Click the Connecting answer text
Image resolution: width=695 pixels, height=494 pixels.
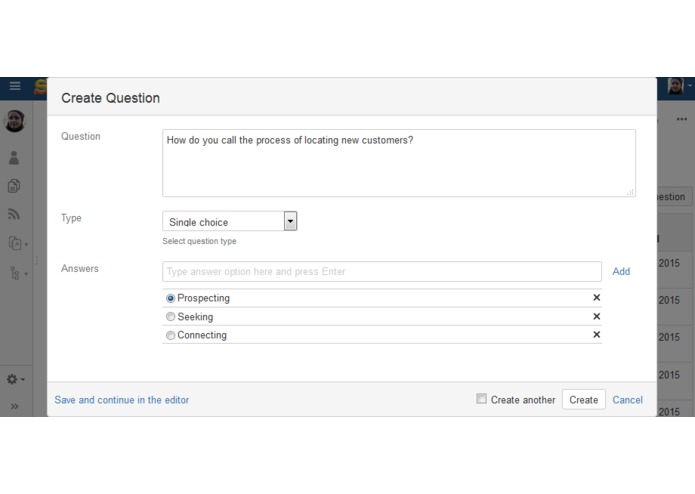click(202, 335)
